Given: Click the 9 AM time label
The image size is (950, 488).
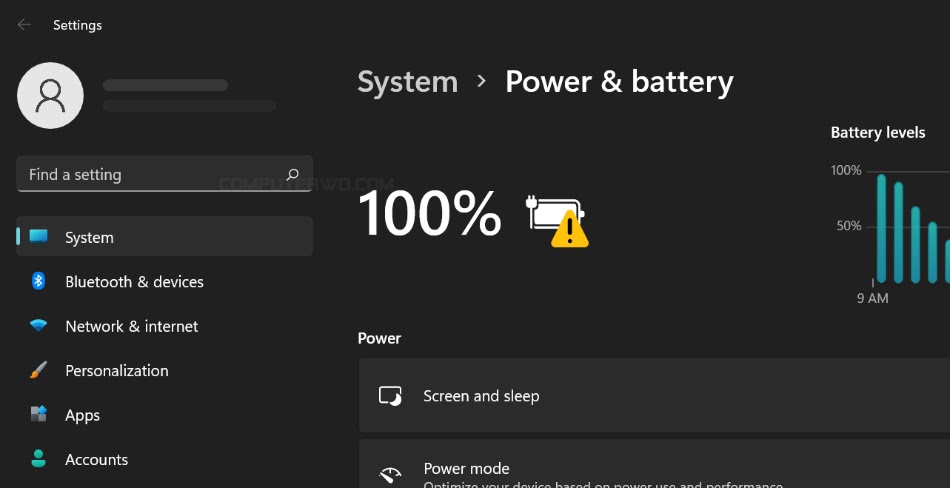Looking at the screenshot, I should (x=872, y=298).
